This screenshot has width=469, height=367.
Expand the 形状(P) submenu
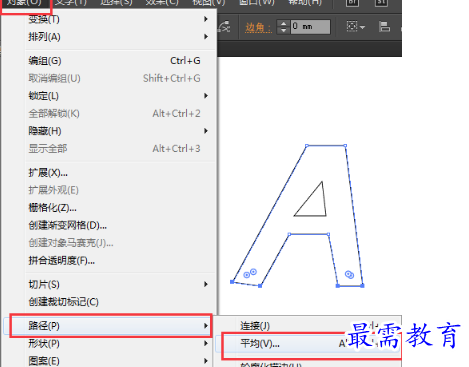[110, 343]
